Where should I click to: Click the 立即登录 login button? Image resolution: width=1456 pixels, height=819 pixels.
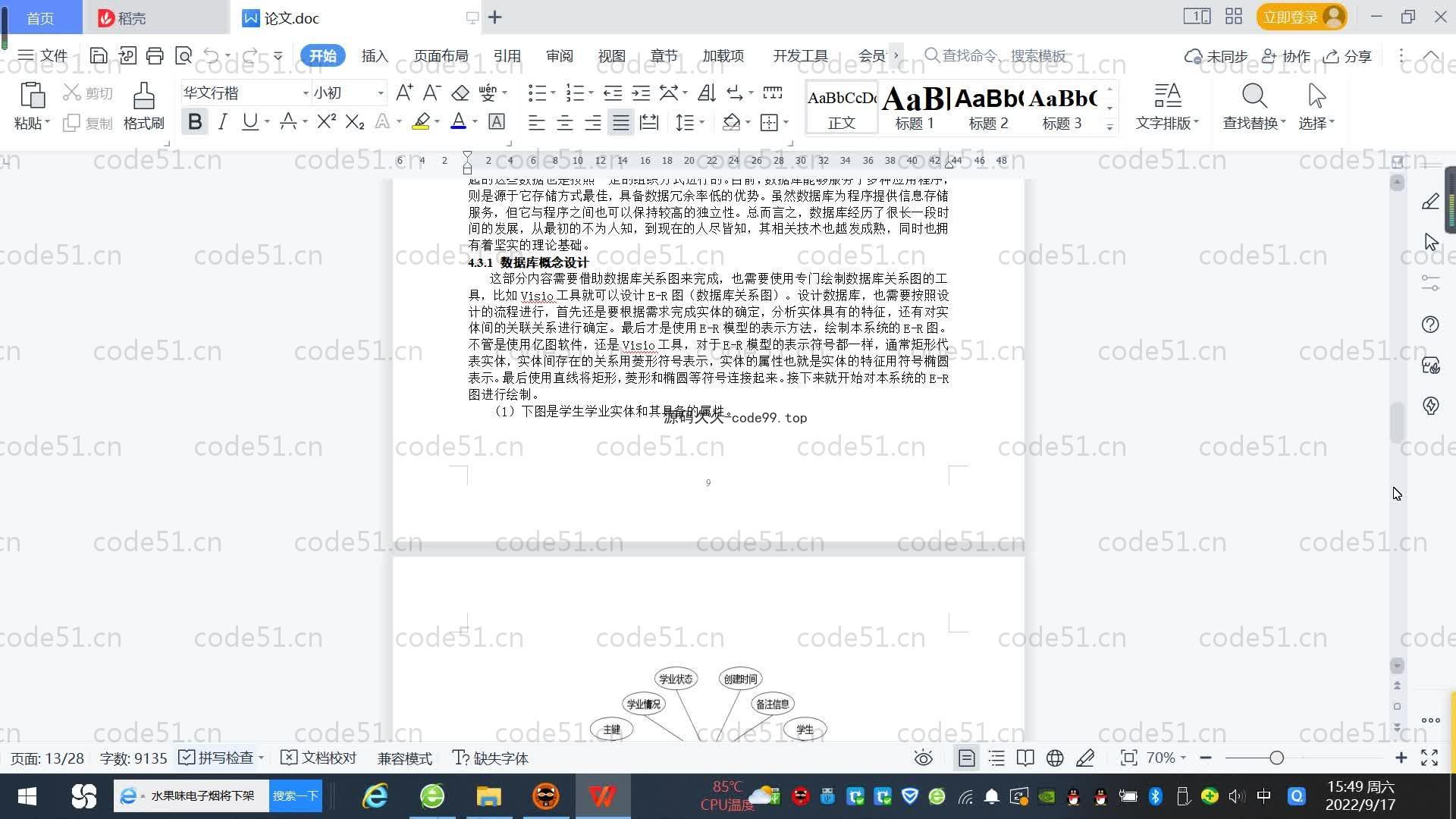click(1301, 17)
